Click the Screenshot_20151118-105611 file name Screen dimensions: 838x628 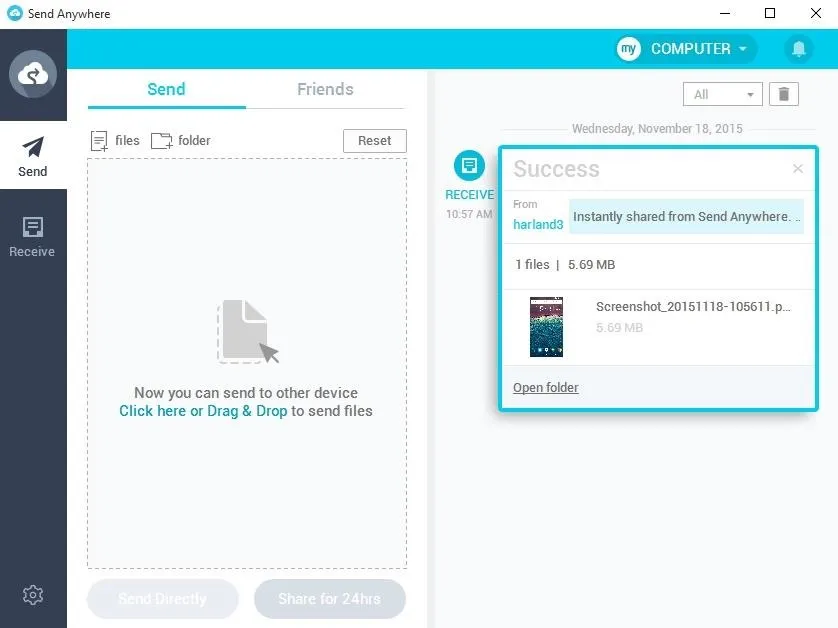tap(693, 307)
